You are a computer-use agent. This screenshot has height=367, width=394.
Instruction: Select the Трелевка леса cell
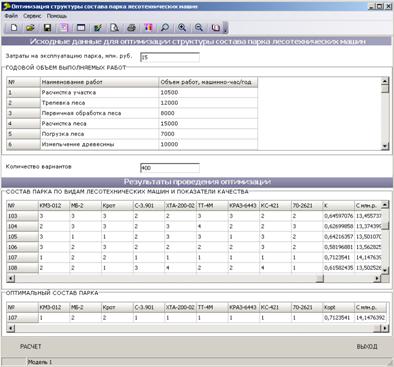[99, 103]
